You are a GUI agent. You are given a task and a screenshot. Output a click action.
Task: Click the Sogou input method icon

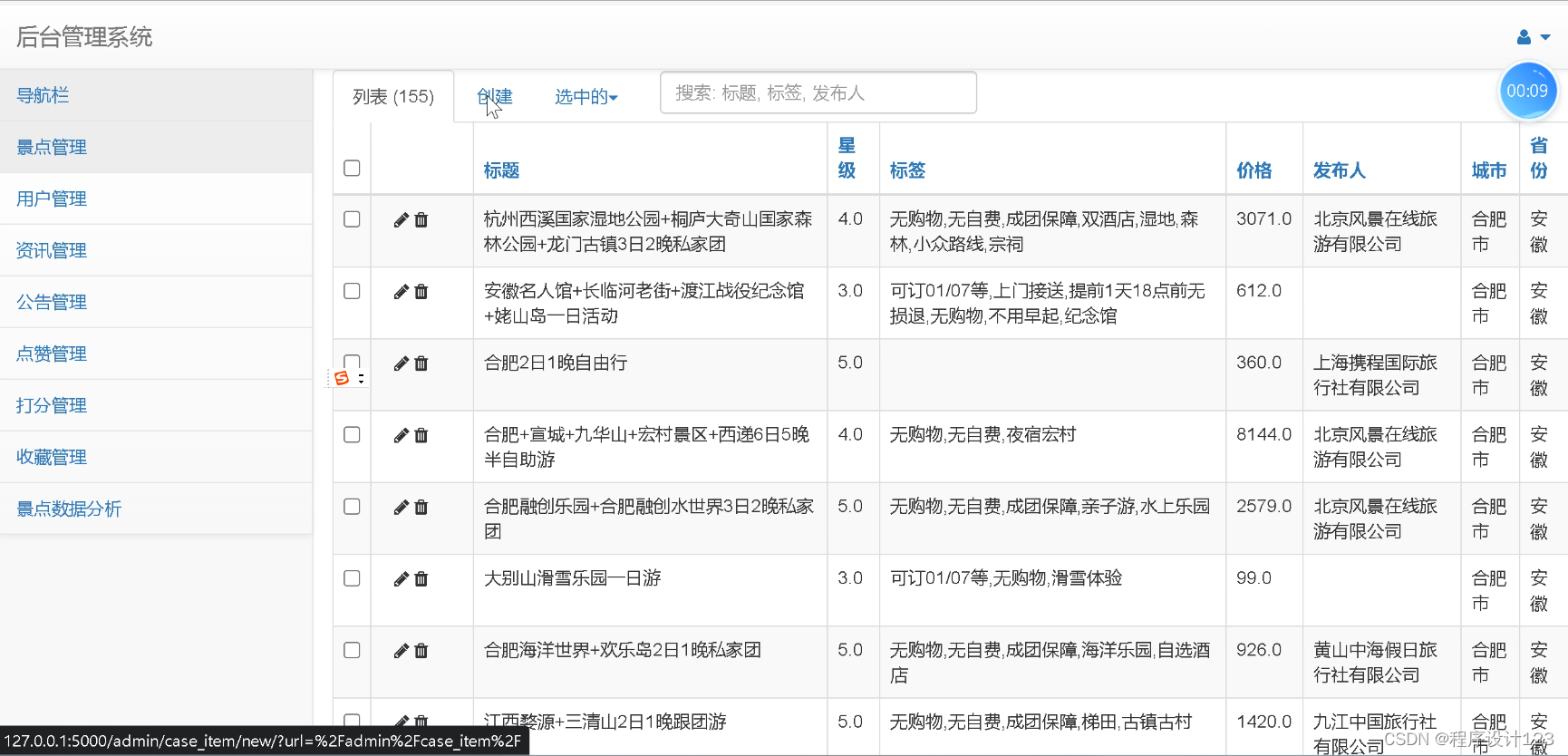coord(342,378)
